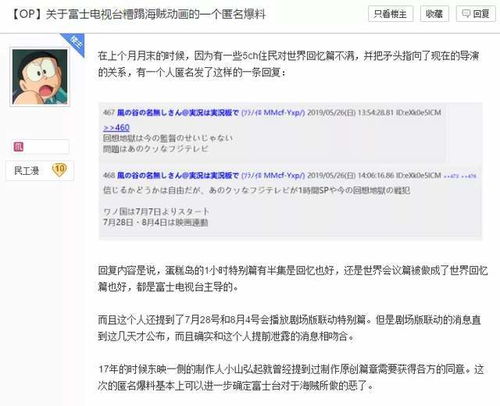Click the 只看楼主 button
Screen dimensions: 500x406
click(x=391, y=14)
